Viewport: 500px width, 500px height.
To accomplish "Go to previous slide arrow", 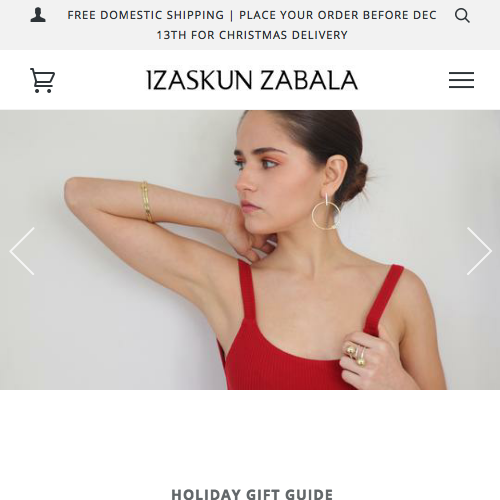I will [x=22, y=251].
